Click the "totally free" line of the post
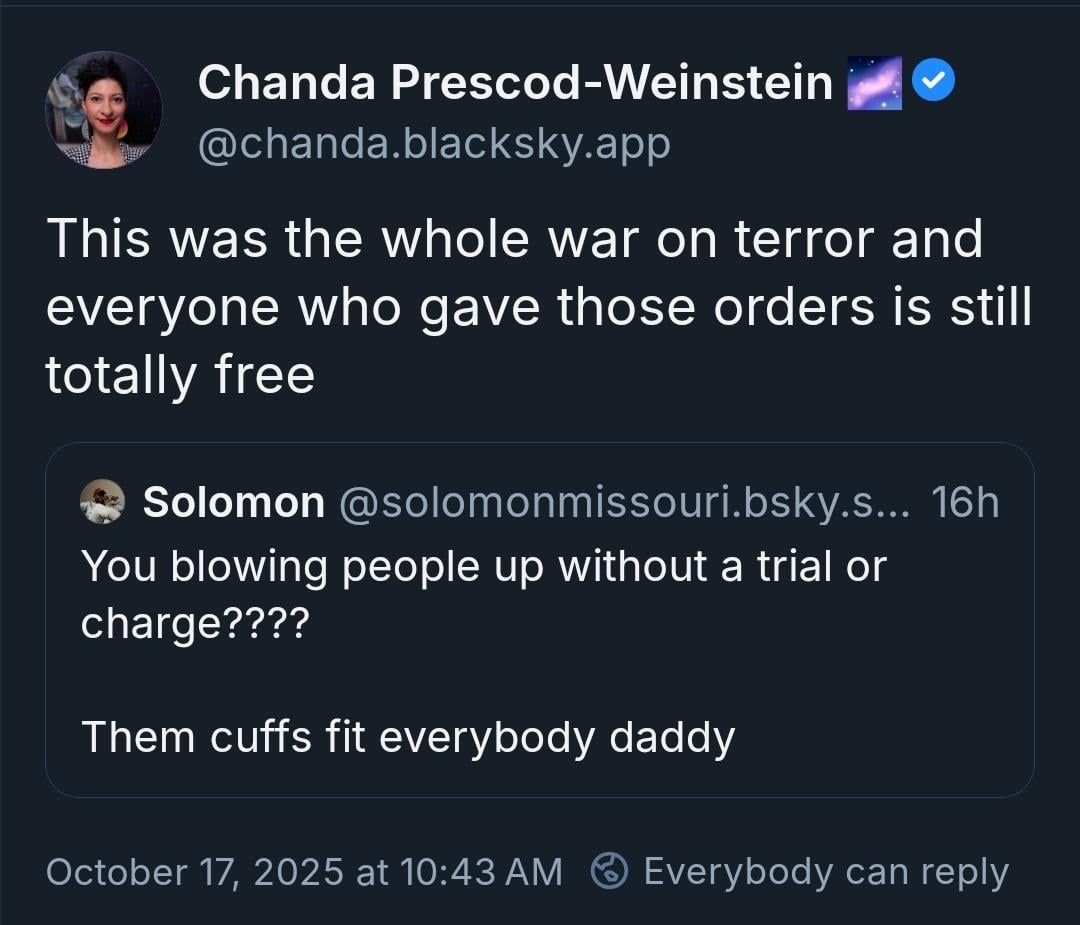 [180, 375]
